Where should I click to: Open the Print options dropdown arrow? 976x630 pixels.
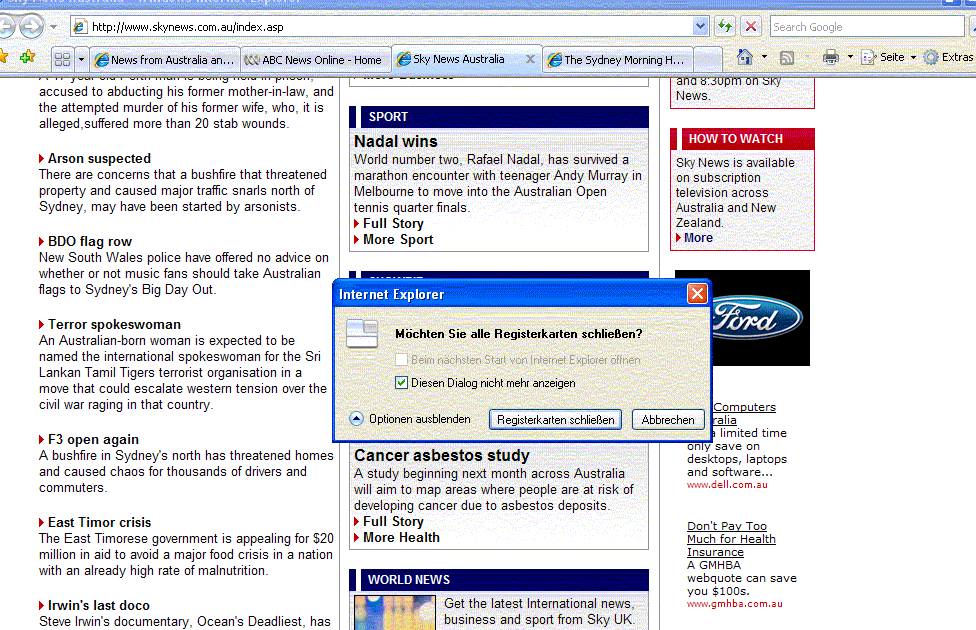click(850, 57)
